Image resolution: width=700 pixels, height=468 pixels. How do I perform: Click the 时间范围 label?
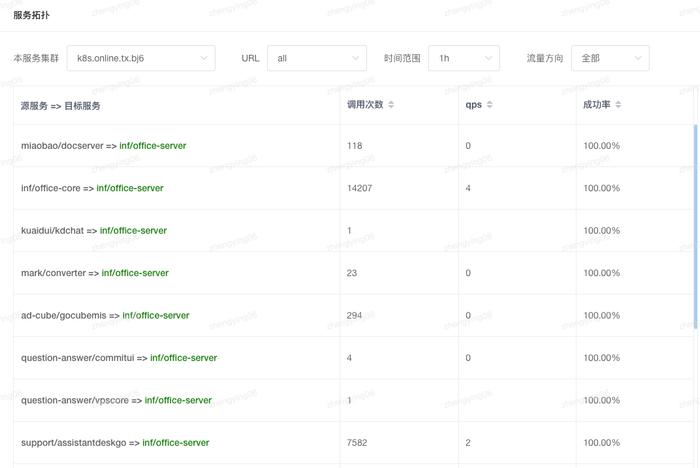[x=402, y=58]
